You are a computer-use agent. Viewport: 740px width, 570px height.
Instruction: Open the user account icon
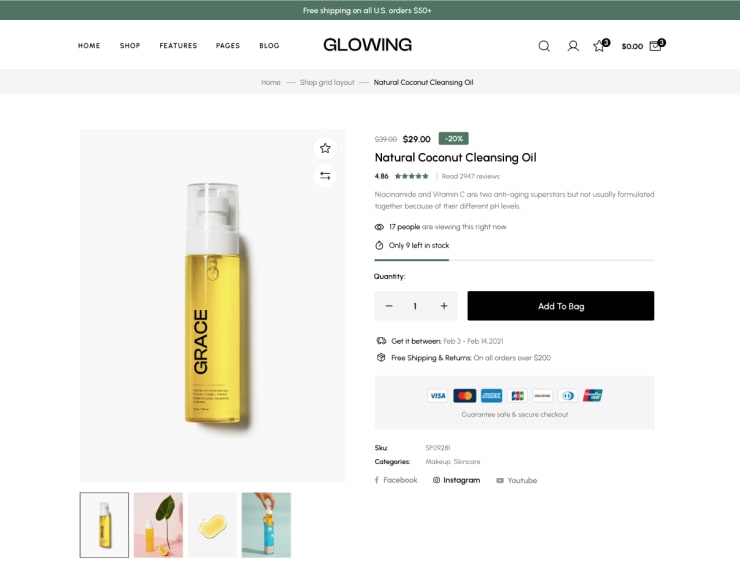click(573, 46)
